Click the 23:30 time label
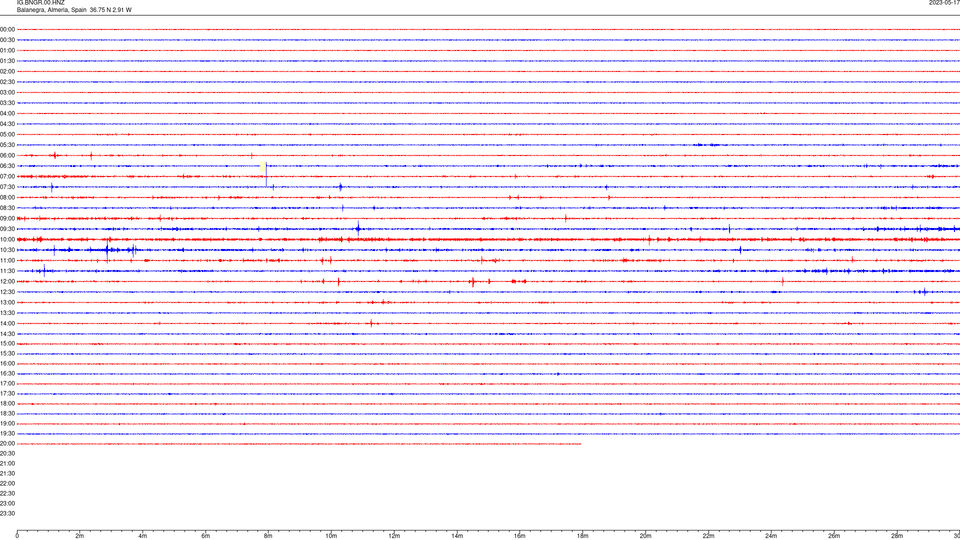Image resolution: width=960 pixels, height=540 pixels. coord(7,513)
